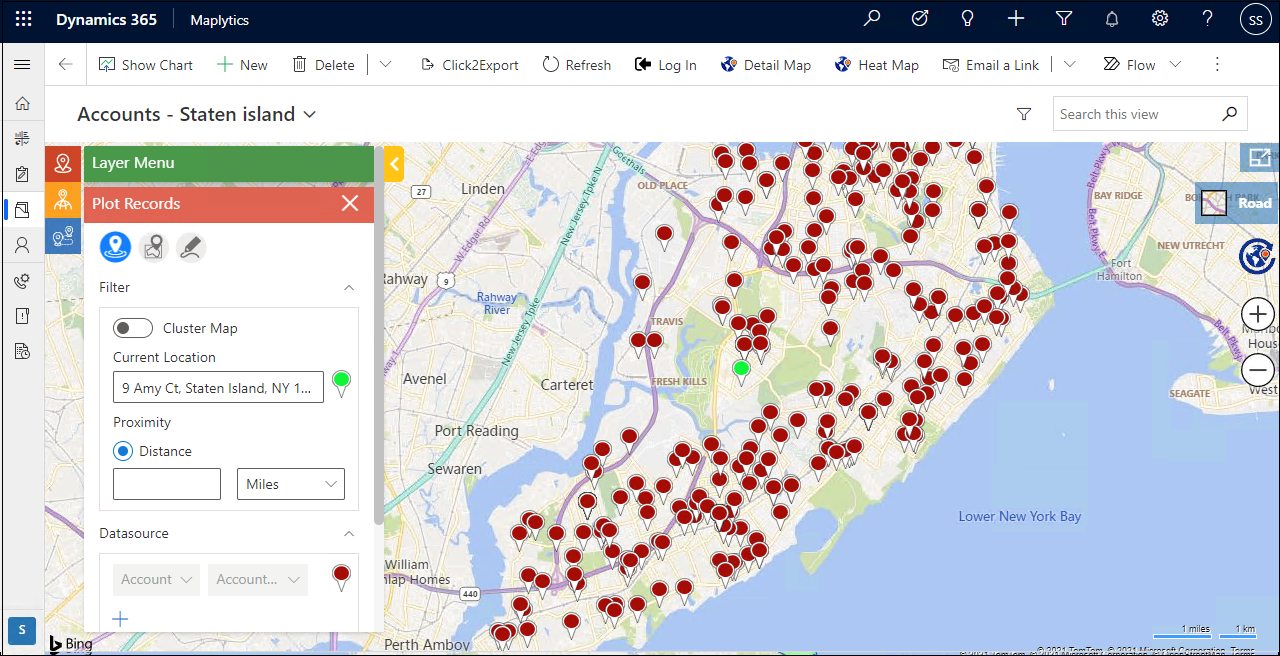1280x656 pixels.
Task: Click Refresh in the command bar
Action: click(577, 65)
